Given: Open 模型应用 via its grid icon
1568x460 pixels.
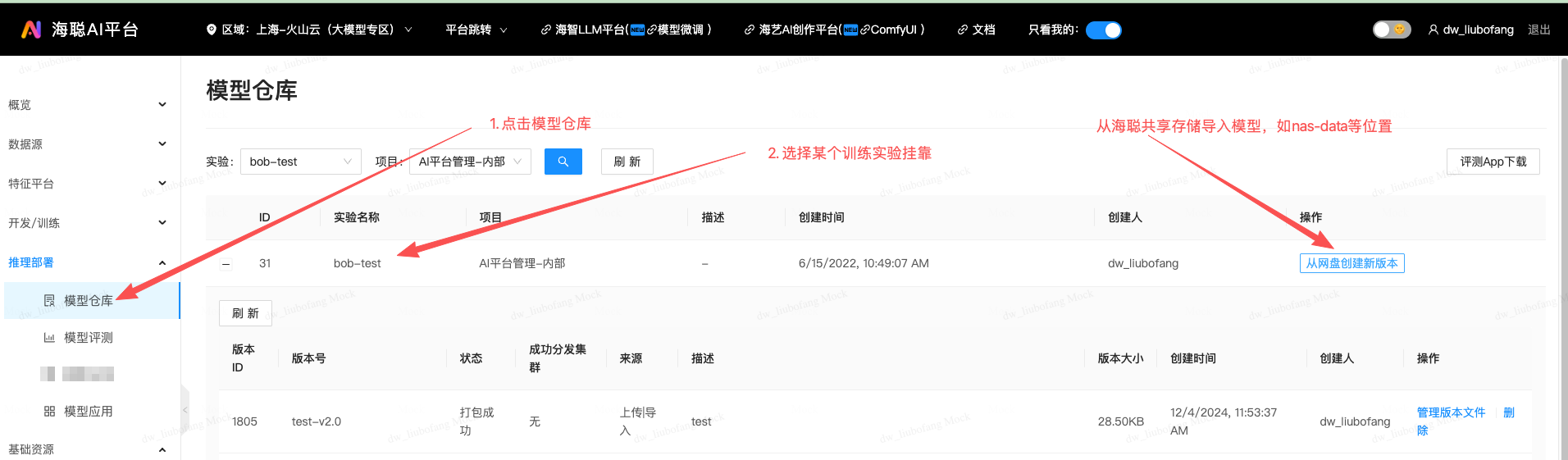Looking at the screenshot, I should 49,412.
